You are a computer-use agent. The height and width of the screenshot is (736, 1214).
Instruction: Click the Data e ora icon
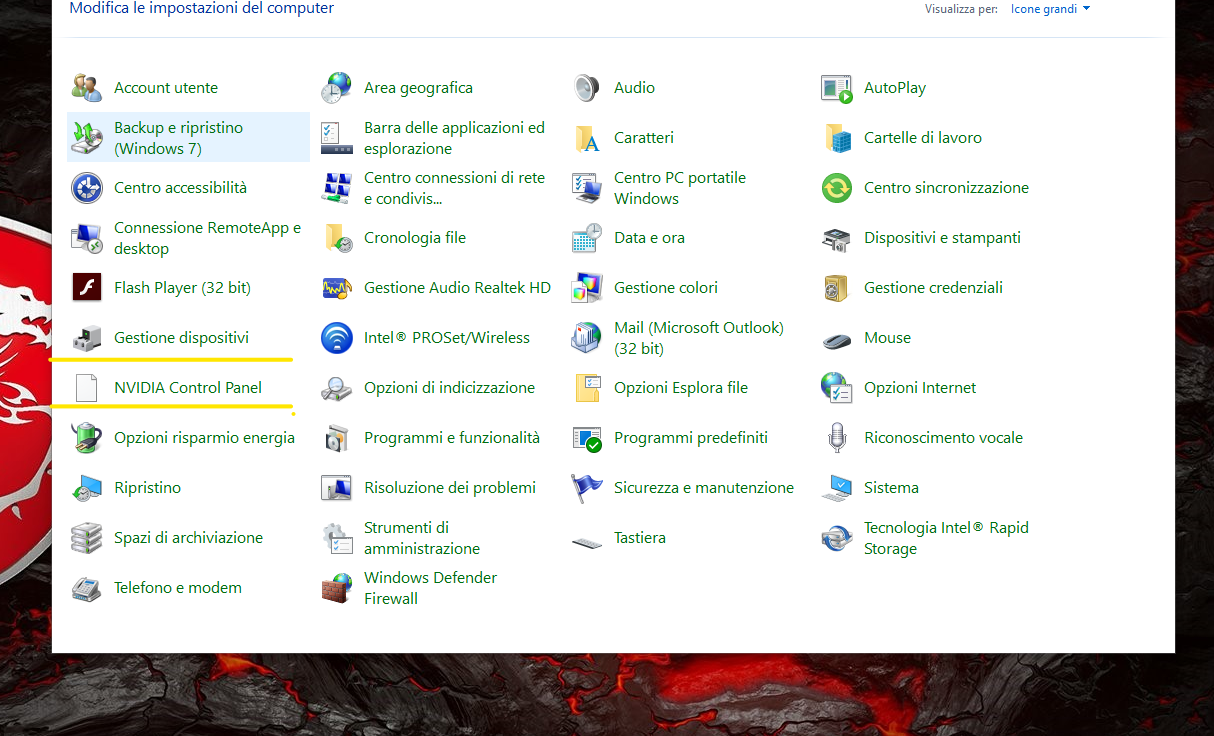point(587,238)
